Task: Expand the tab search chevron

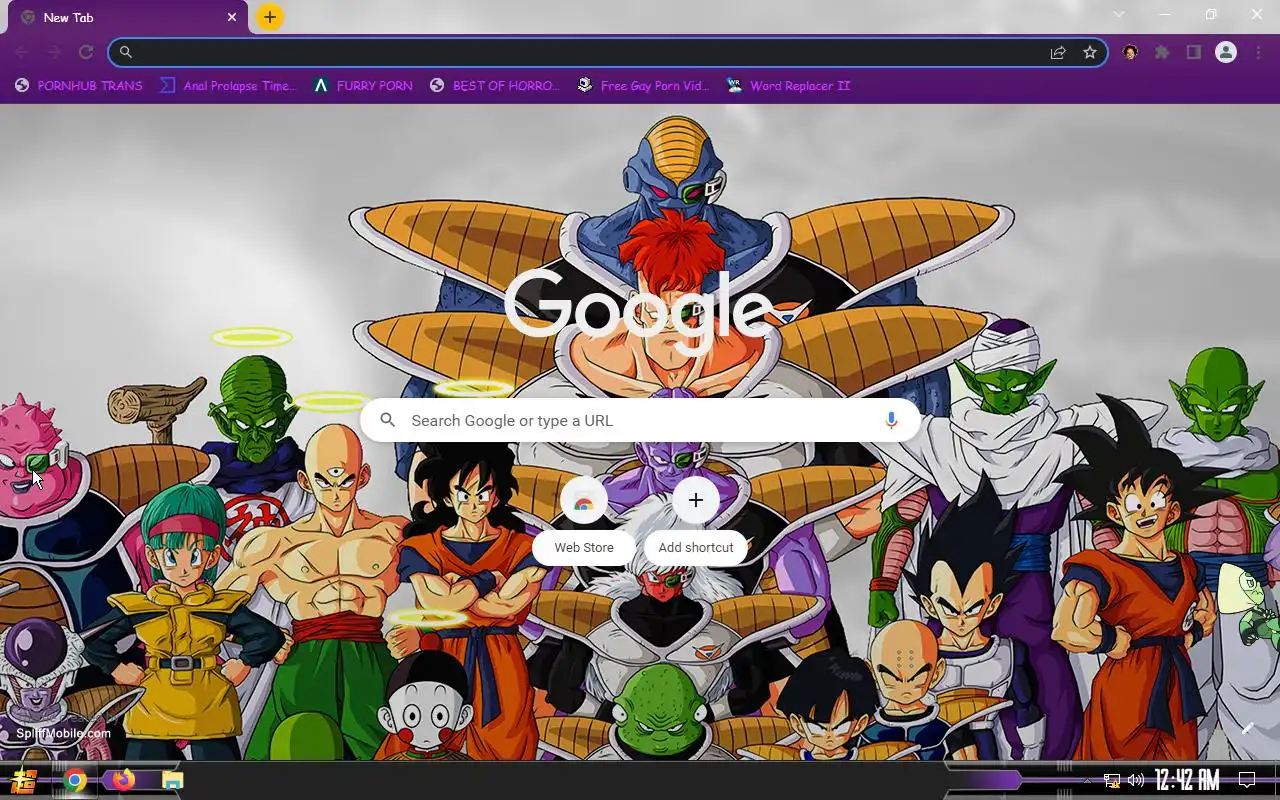Action: coord(1119,14)
